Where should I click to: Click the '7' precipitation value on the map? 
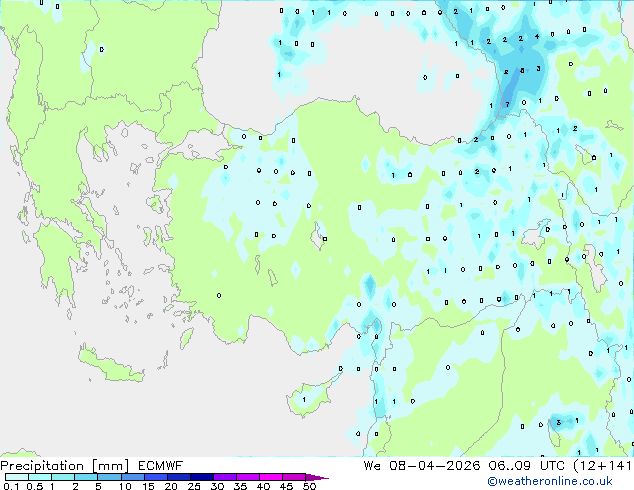(x=507, y=104)
